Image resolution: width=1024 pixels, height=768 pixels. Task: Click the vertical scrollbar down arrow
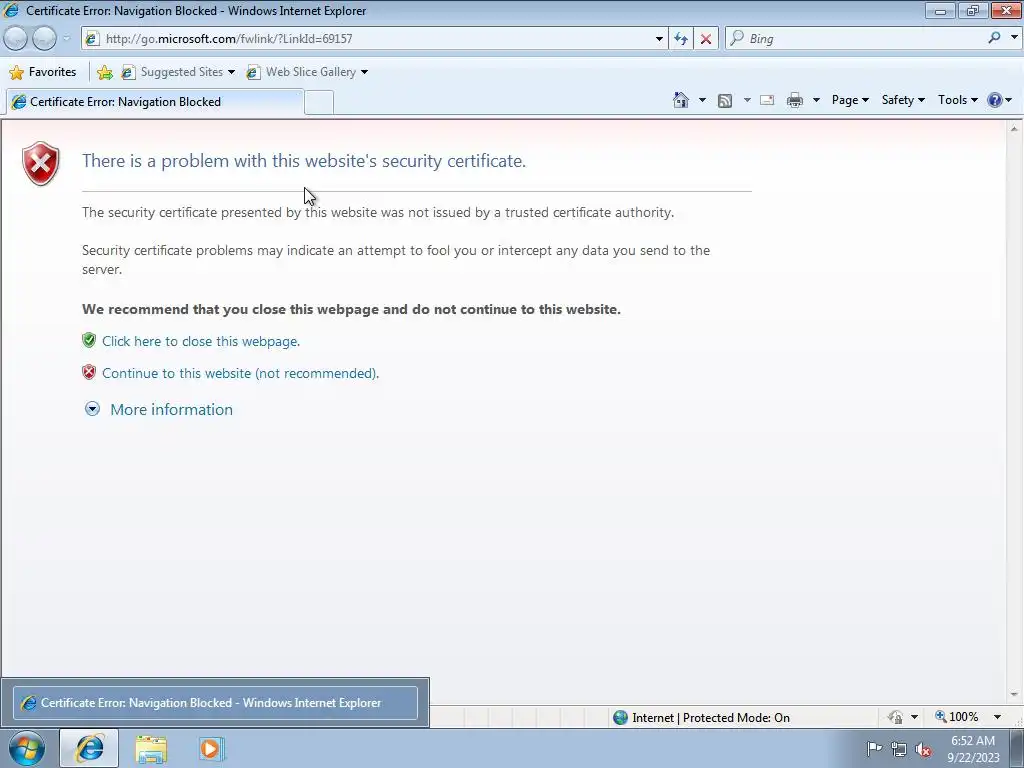tap(1014, 695)
